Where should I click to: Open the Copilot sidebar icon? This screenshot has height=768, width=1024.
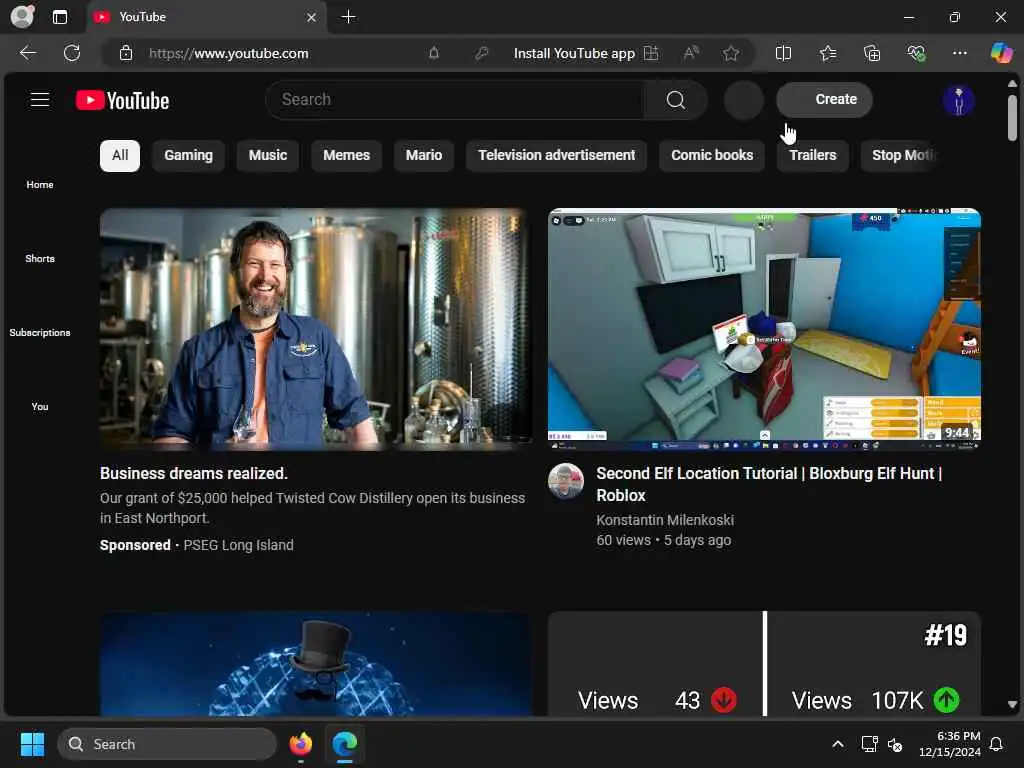coord(1001,53)
